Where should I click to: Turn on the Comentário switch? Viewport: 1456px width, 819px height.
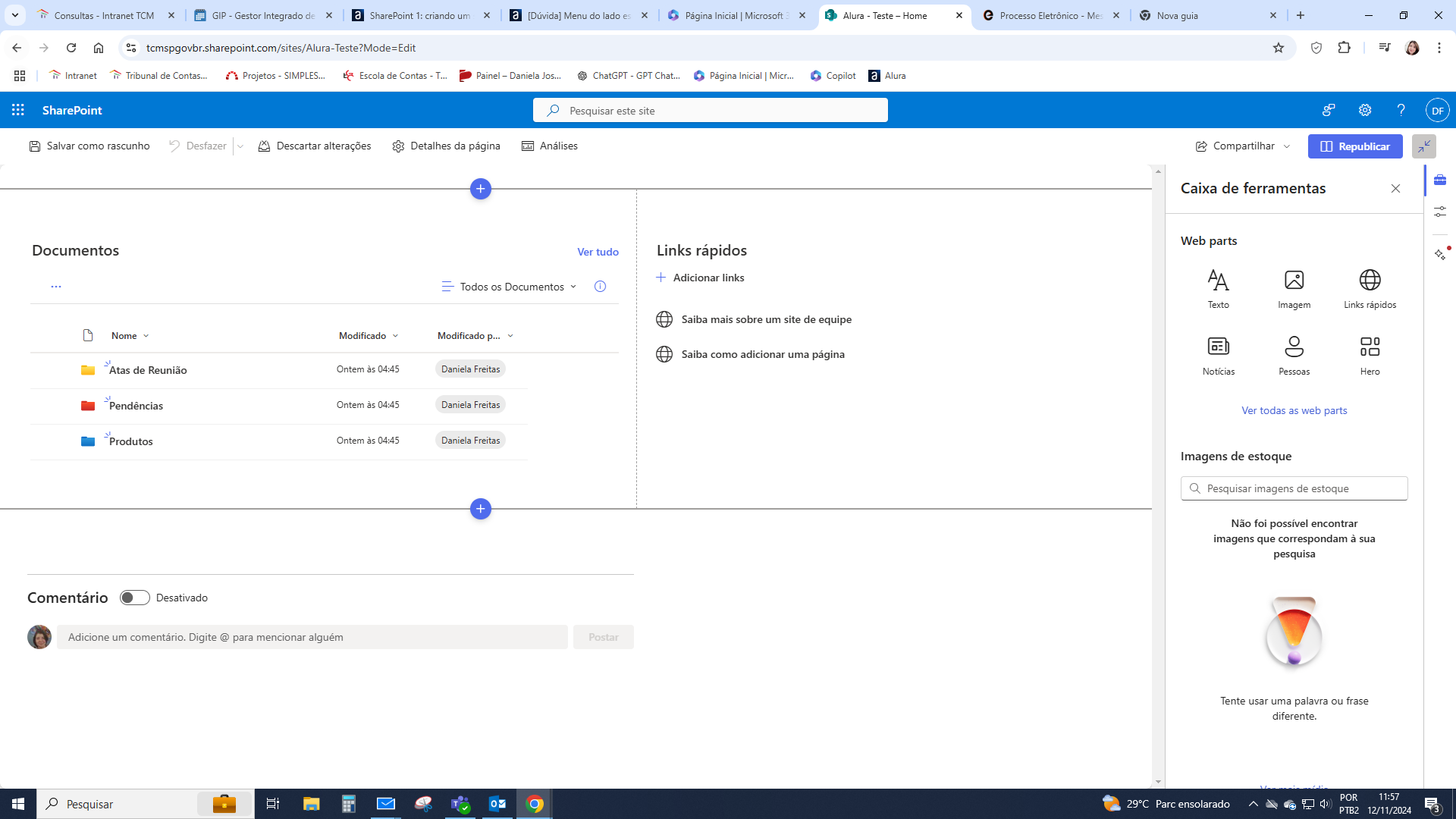(x=135, y=598)
